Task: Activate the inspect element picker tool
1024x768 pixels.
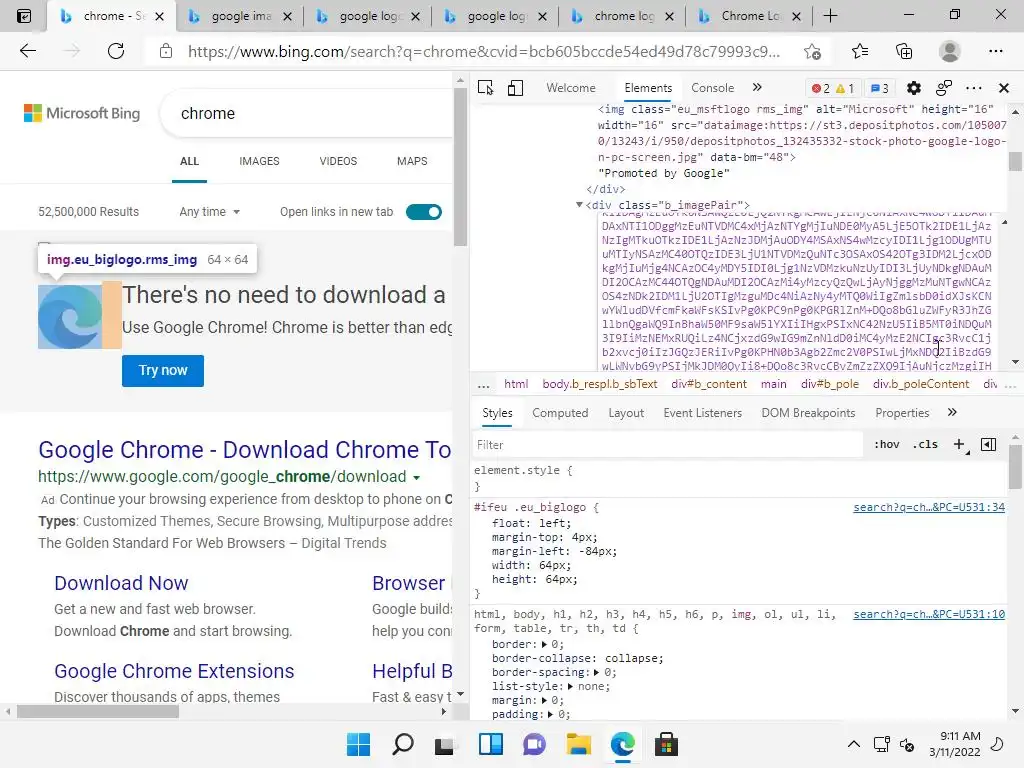Action: point(485,88)
